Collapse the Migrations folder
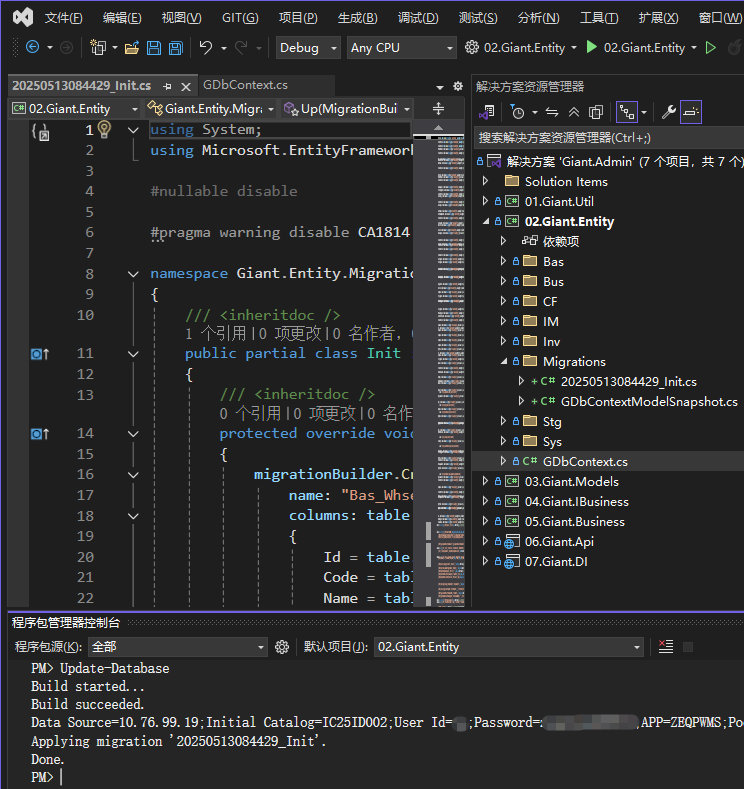 [502, 361]
